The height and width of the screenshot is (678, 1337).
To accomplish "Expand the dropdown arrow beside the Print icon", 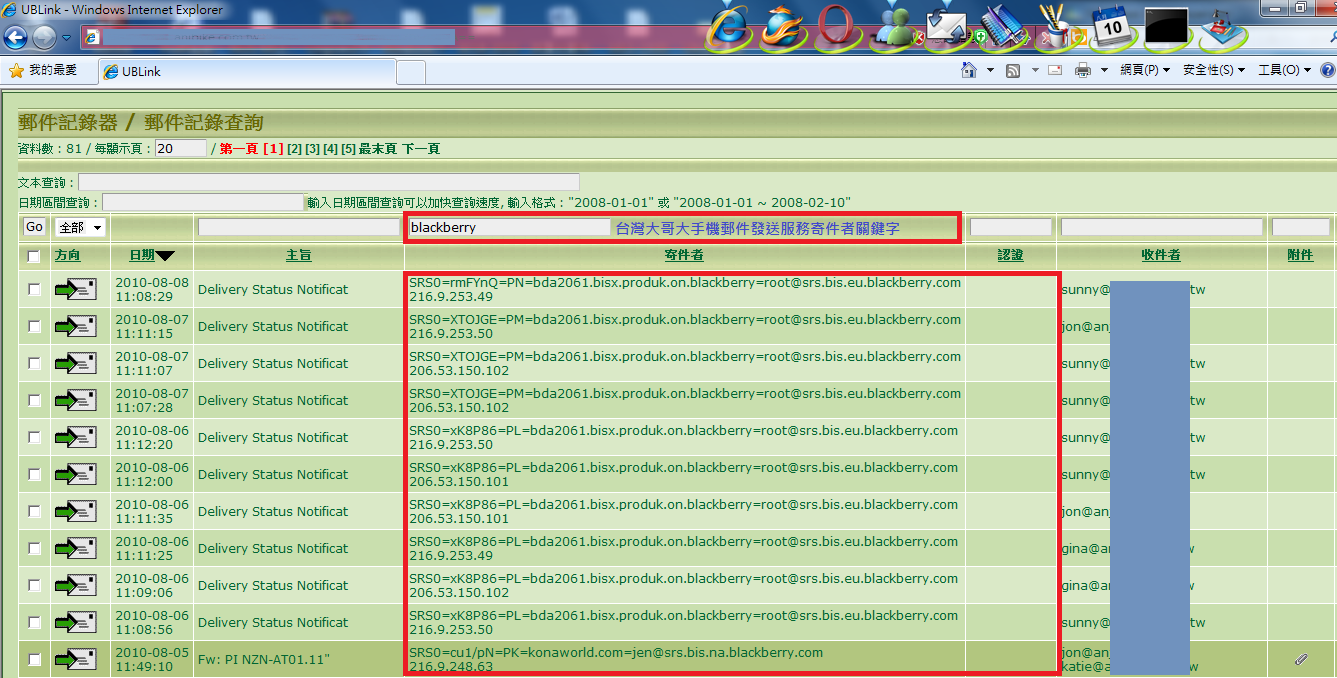I will pyautogui.click(x=1104, y=71).
